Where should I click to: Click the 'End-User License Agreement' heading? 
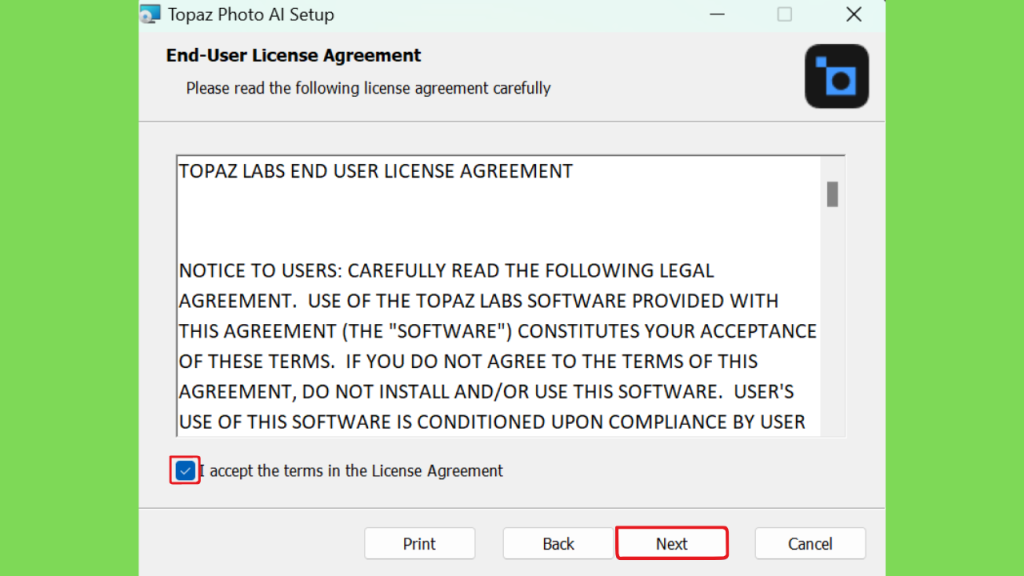click(293, 56)
